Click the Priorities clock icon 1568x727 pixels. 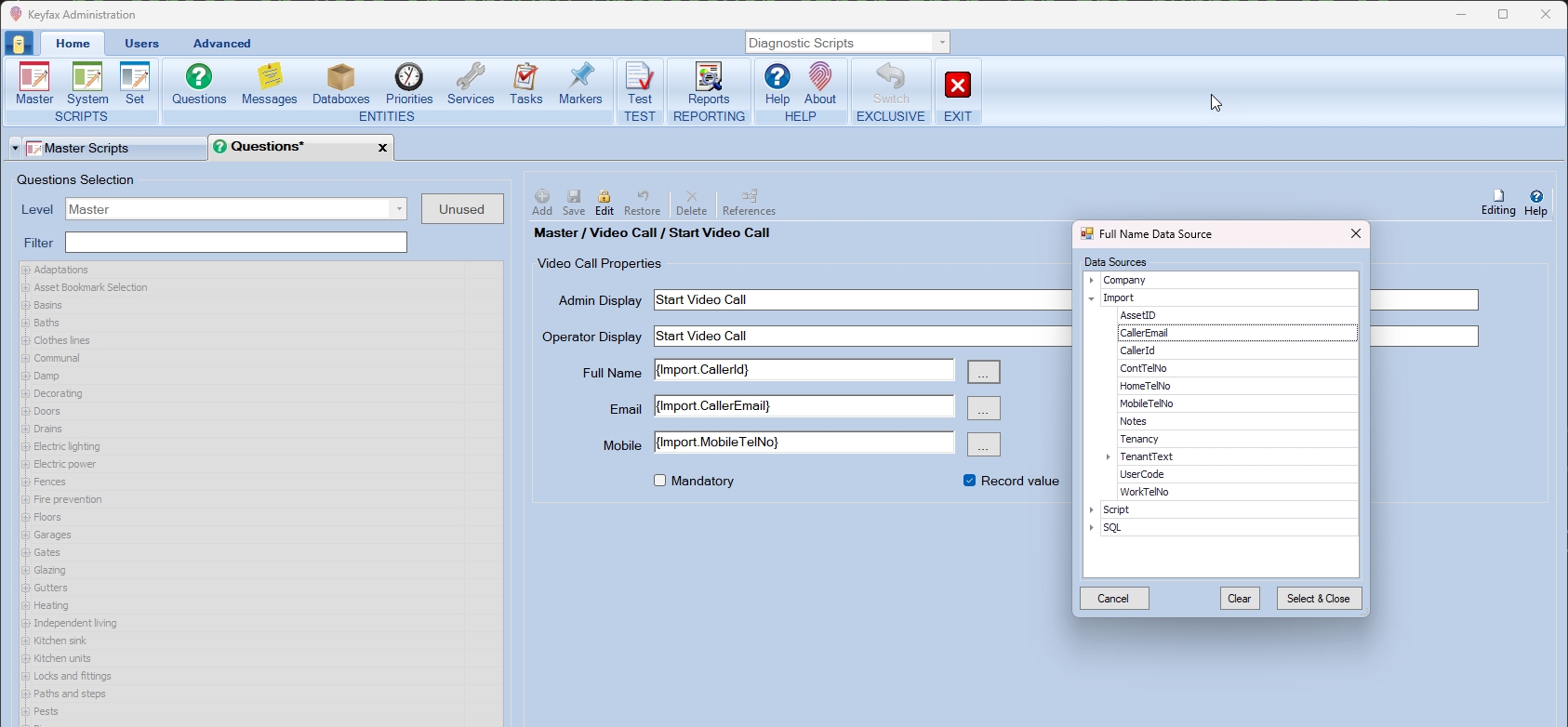coord(409,84)
